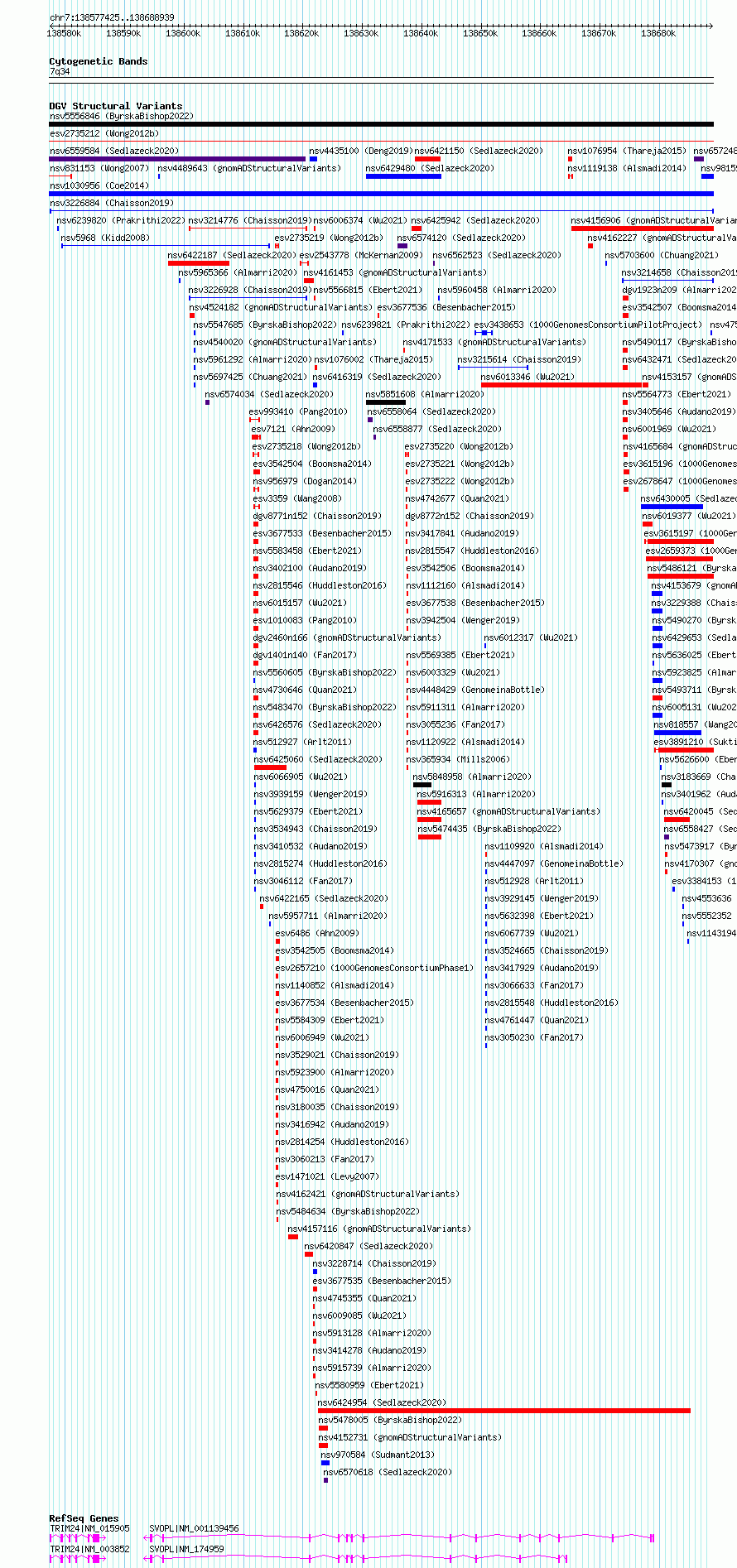Click nsv6570618 (Sedlazeck2020) label
The height and width of the screenshot is (1568, 737).
(388, 1472)
